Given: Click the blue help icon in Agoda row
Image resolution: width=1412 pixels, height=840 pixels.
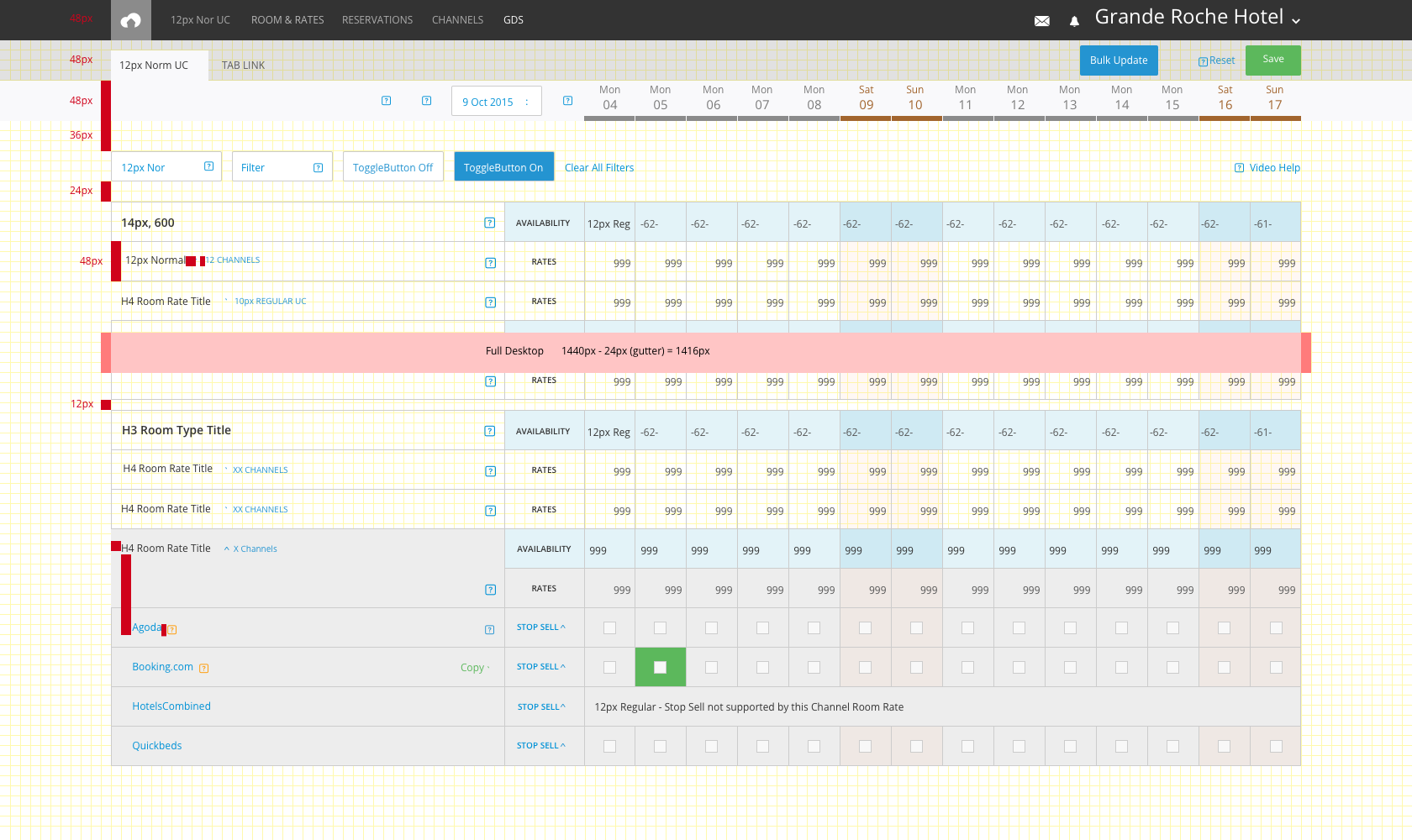Looking at the screenshot, I should point(490,629).
